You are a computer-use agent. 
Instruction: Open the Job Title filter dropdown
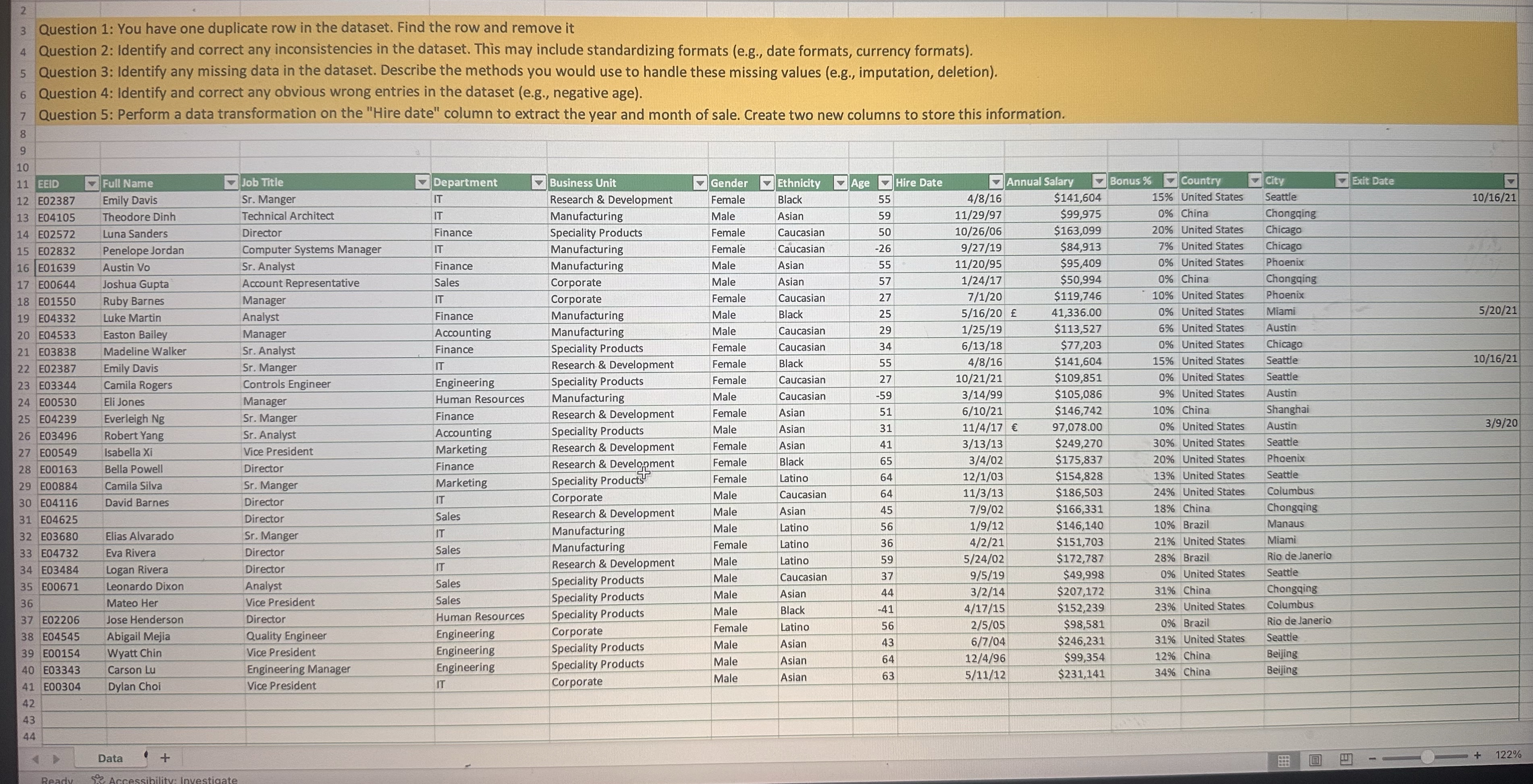pos(422,182)
